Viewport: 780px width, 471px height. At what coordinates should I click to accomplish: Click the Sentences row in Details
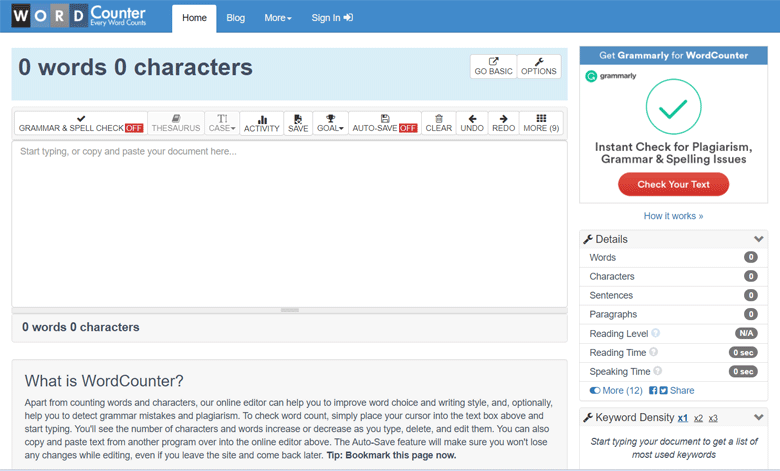tap(674, 295)
